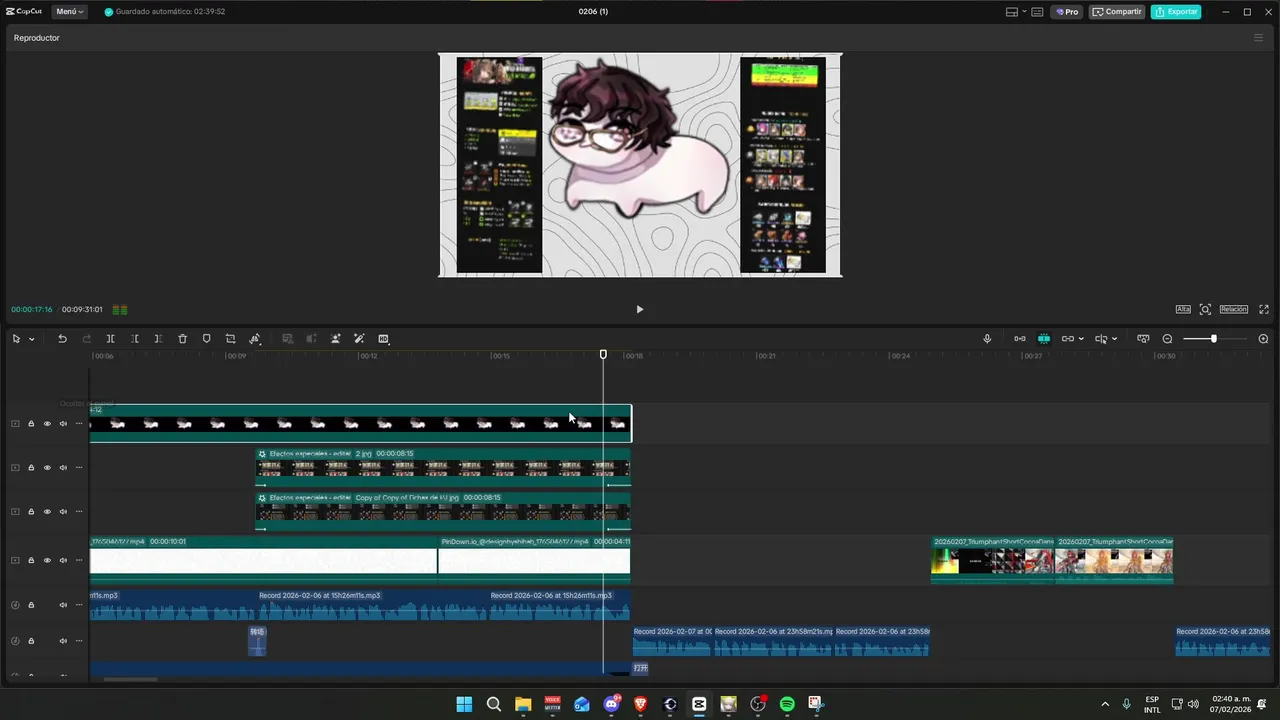Add a marker with the shield icon

[x=206, y=339]
